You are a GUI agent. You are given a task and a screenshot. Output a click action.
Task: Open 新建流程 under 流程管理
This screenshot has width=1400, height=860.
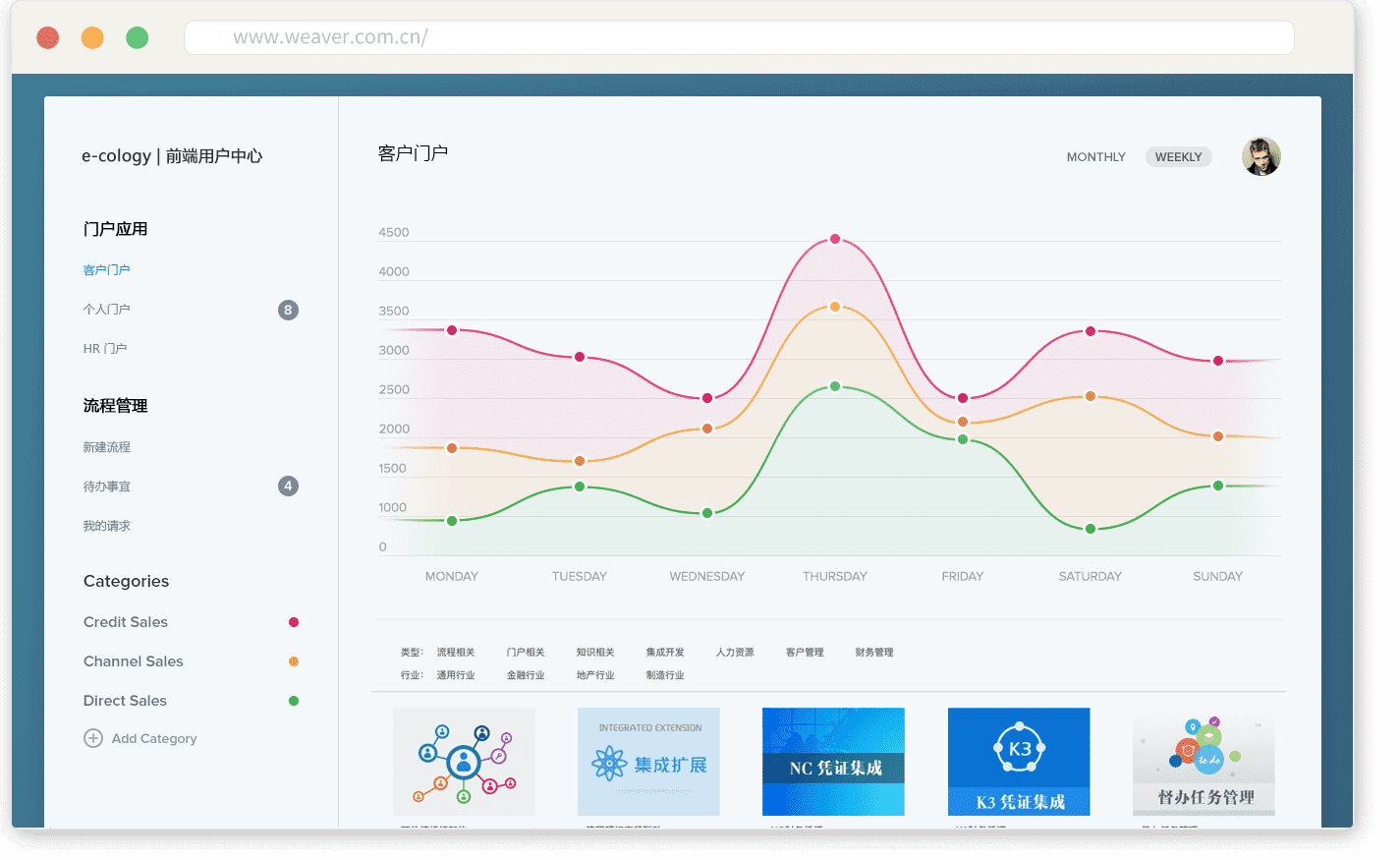[106, 447]
